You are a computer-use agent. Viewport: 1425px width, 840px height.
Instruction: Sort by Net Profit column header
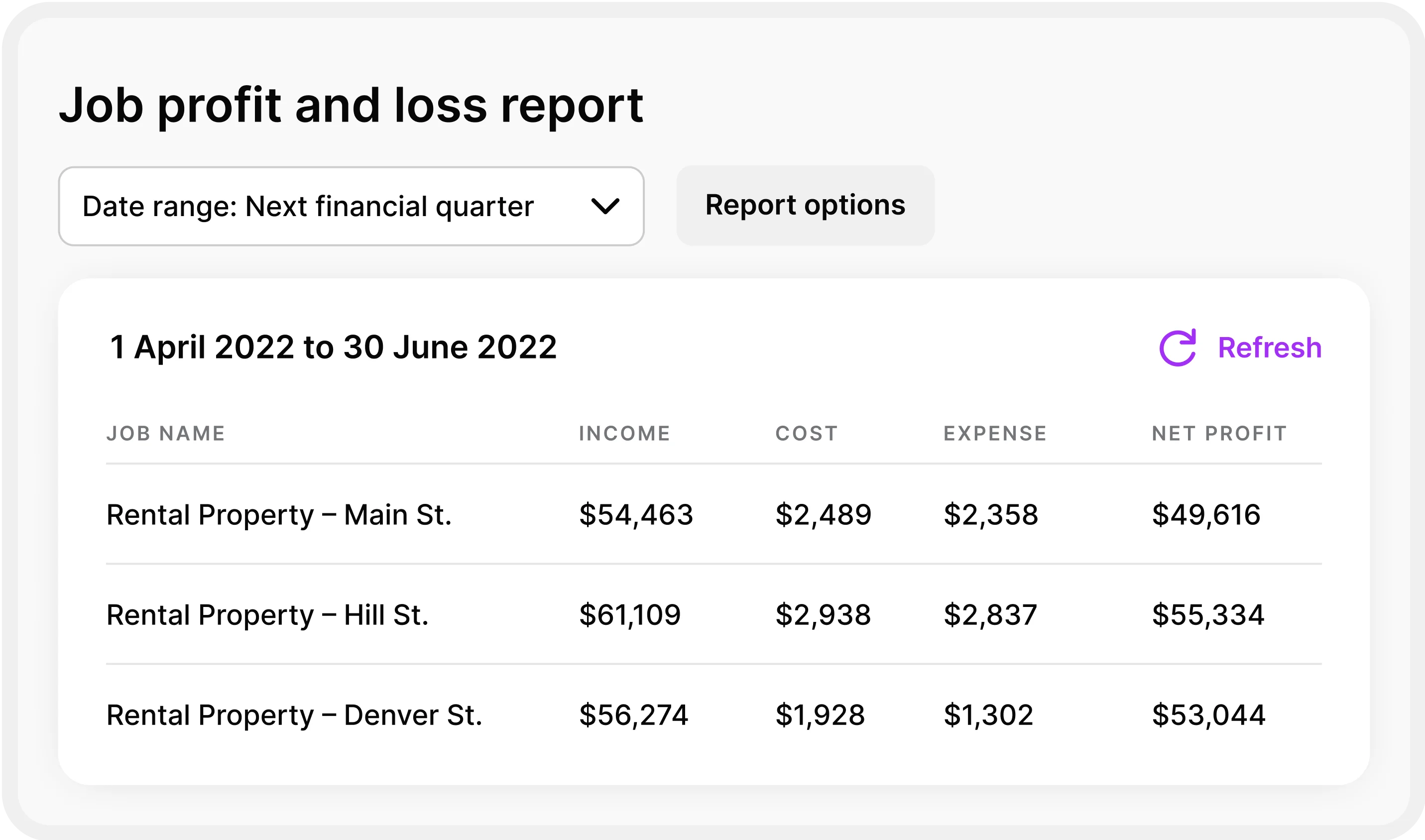tap(1219, 434)
